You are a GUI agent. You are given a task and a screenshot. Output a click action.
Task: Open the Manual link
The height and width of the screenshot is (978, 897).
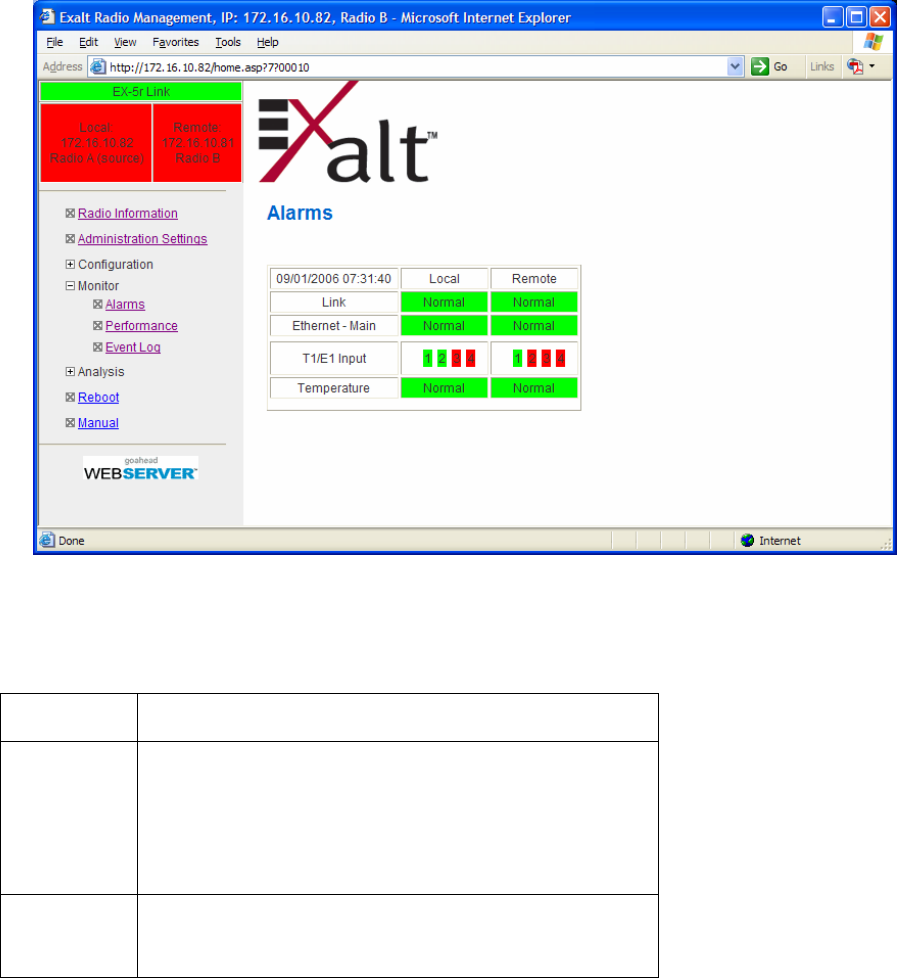click(x=98, y=423)
